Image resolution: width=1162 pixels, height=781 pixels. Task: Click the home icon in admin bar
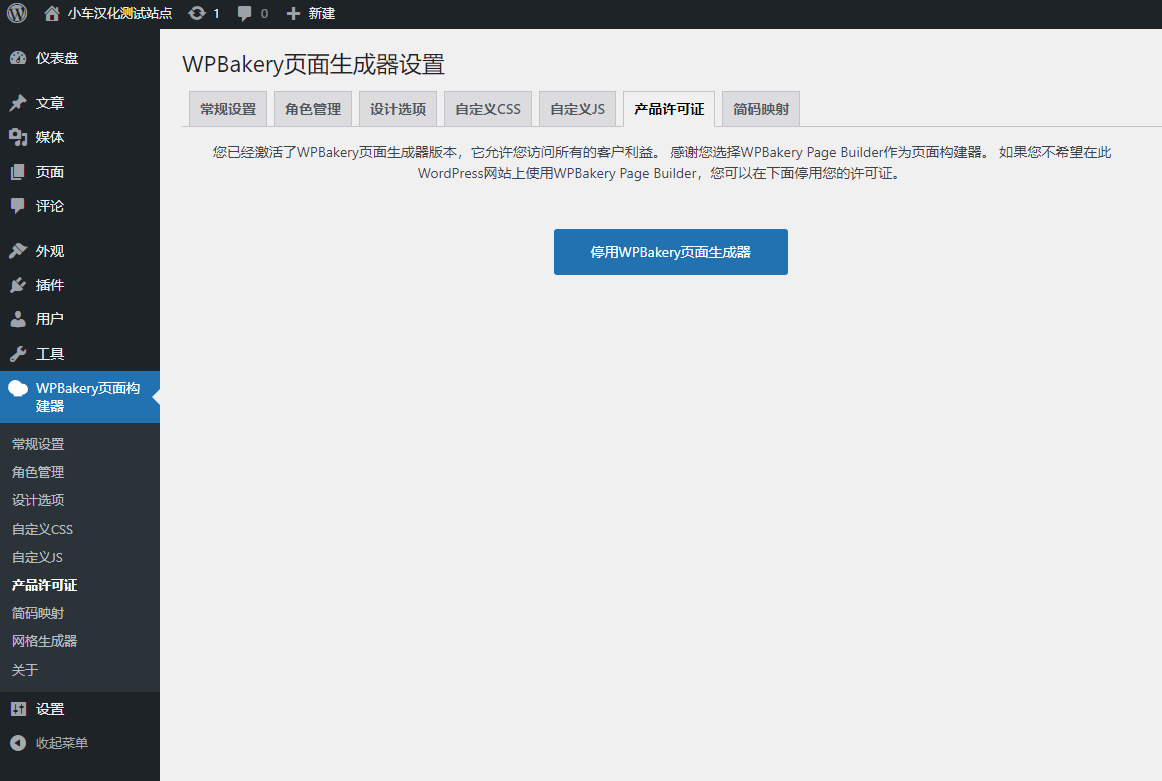52,13
